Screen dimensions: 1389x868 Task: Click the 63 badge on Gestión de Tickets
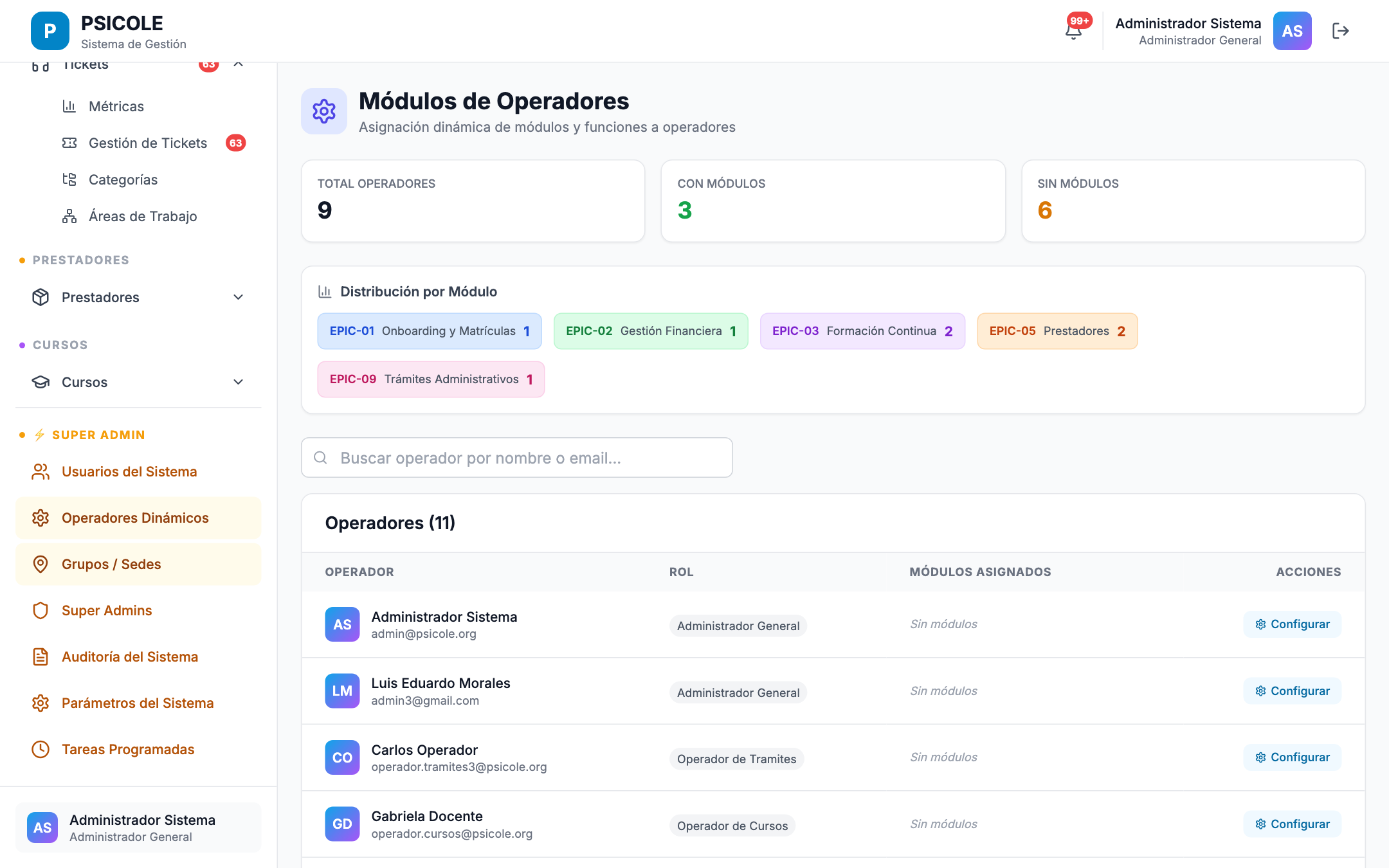pos(236,143)
